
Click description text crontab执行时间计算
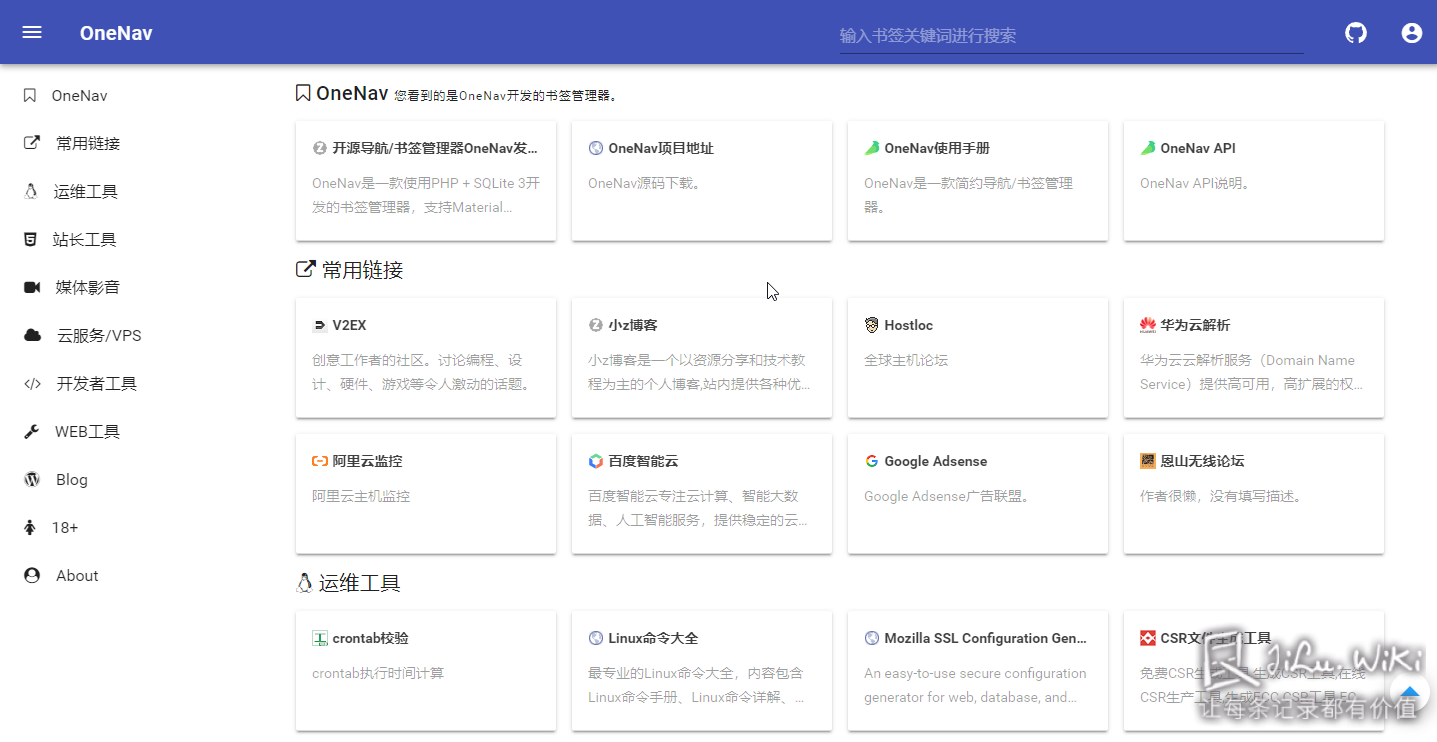click(x=378, y=673)
